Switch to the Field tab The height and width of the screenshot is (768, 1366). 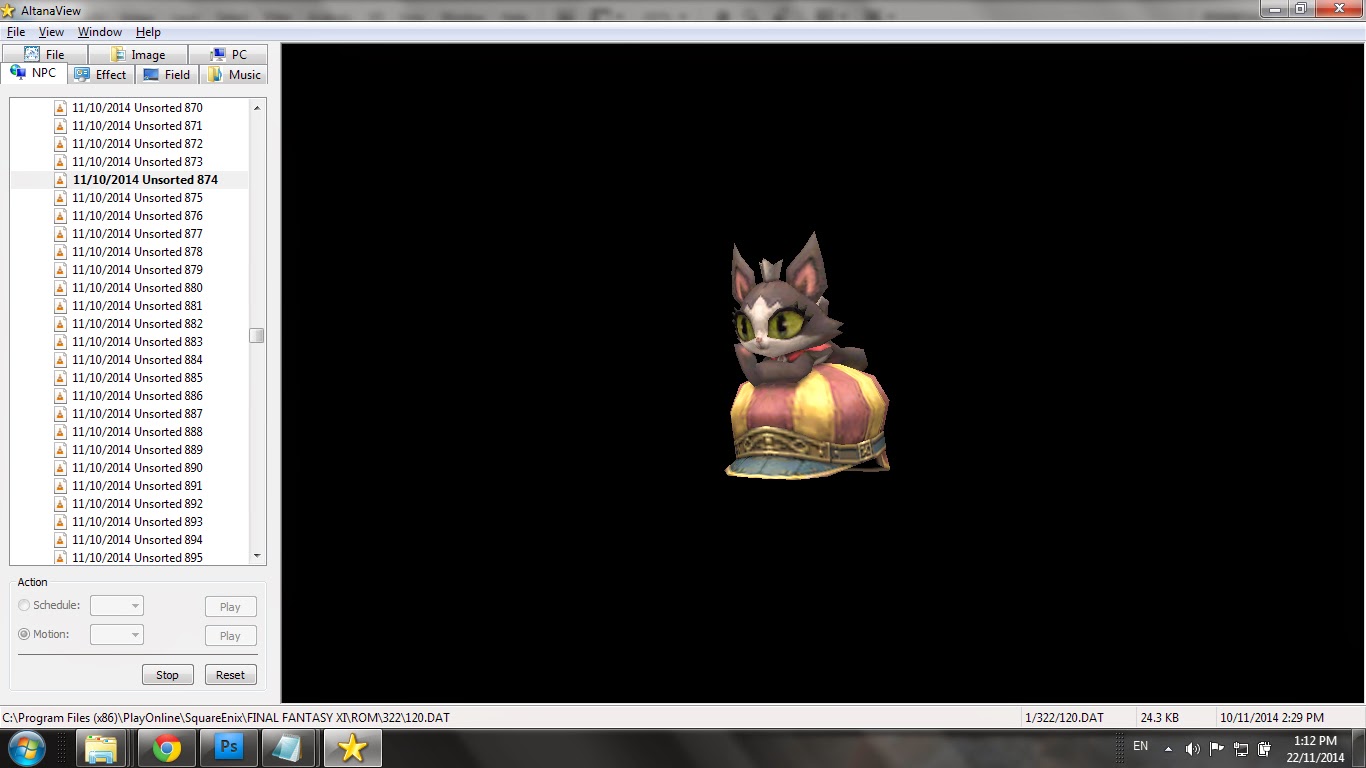(x=166, y=75)
